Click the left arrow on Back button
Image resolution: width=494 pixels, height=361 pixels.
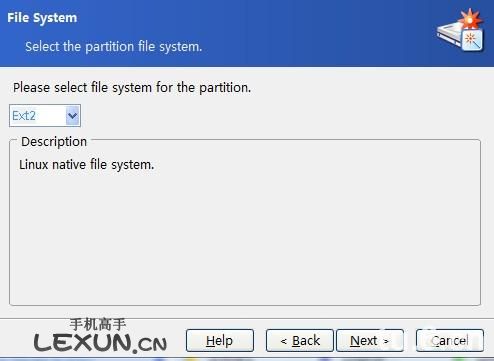tap(284, 341)
